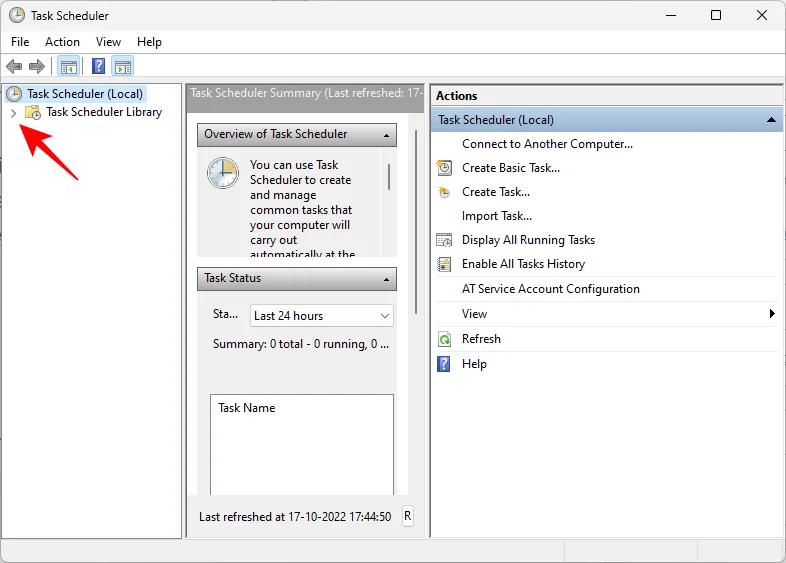Toggle the Show/Hide Action Pane toolbar icon

pos(123,67)
